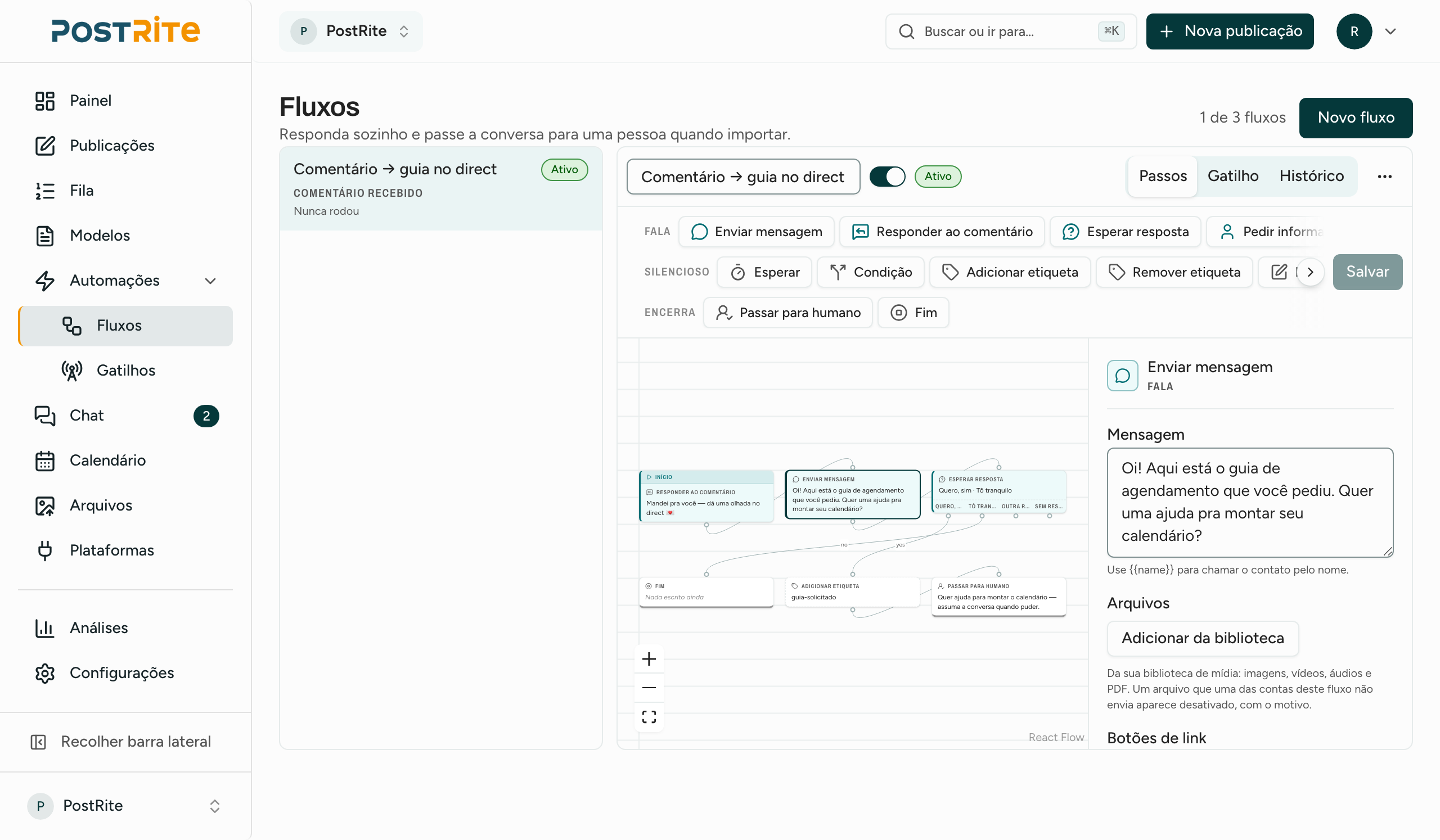Add an Enviar mensagem step
The width and height of the screenshot is (1440, 840).
coord(757,232)
